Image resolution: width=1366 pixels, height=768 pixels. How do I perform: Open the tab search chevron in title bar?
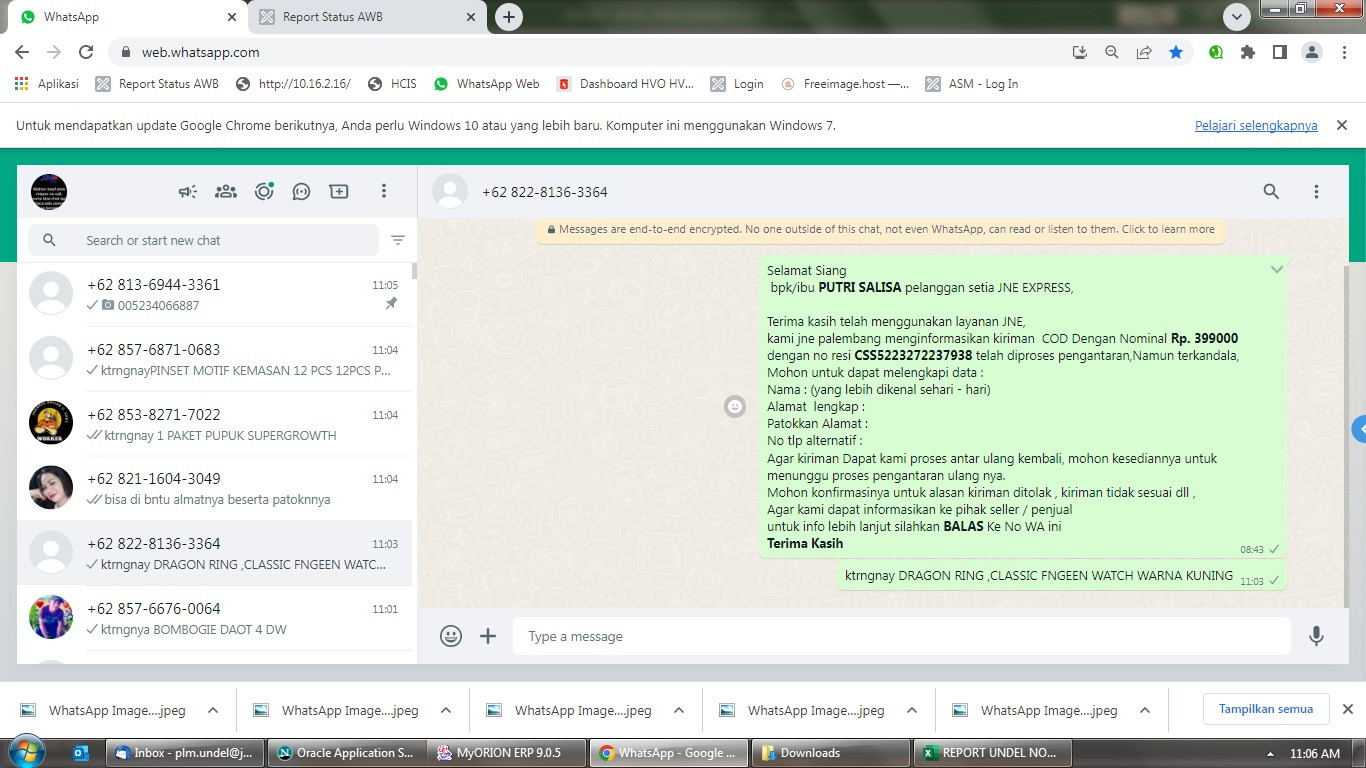coord(1238,17)
